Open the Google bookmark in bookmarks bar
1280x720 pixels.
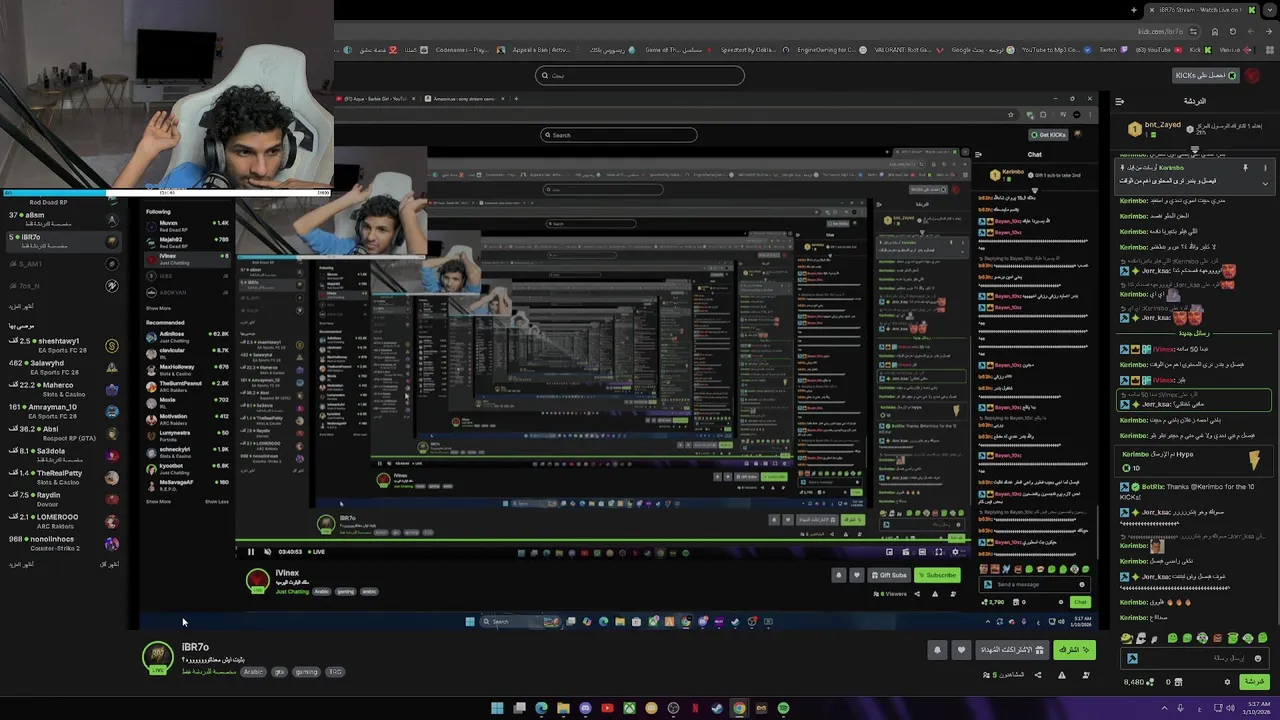click(983, 50)
